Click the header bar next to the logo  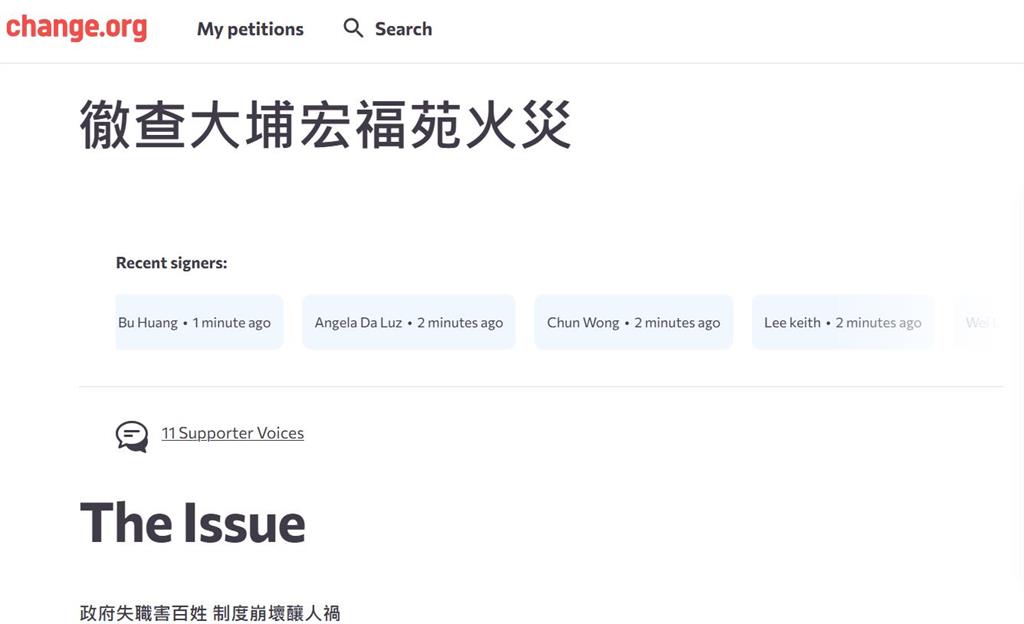[x=600, y=28]
